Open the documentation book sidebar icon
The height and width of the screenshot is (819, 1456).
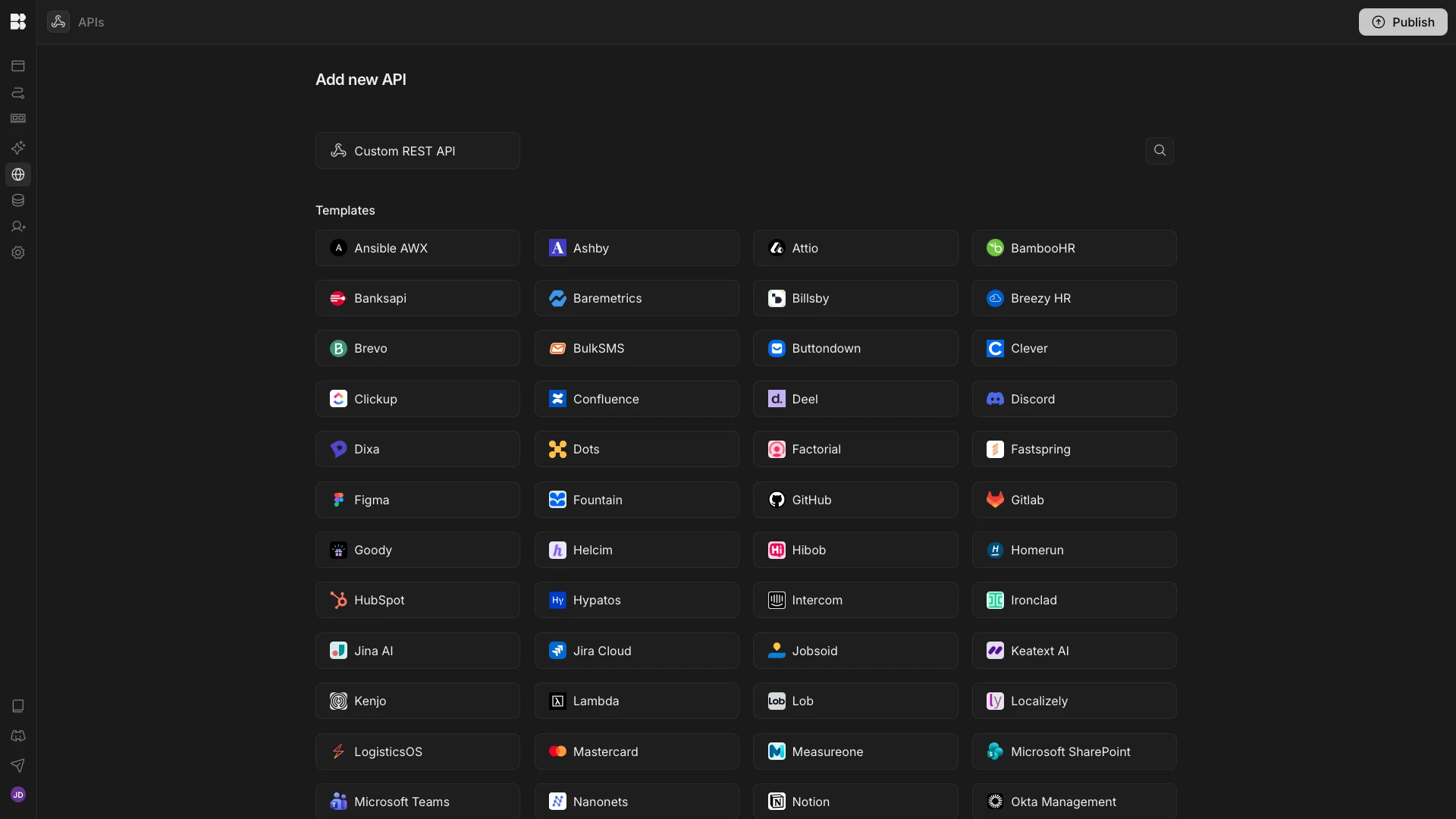tap(18, 706)
